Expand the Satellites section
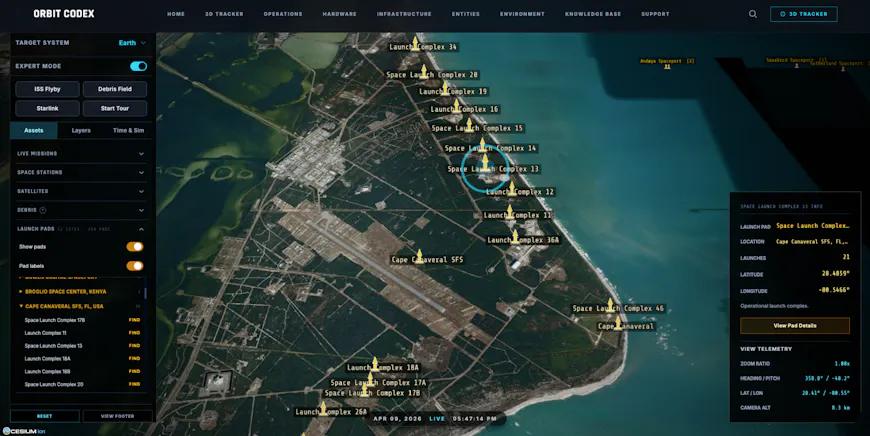 [81, 191]
